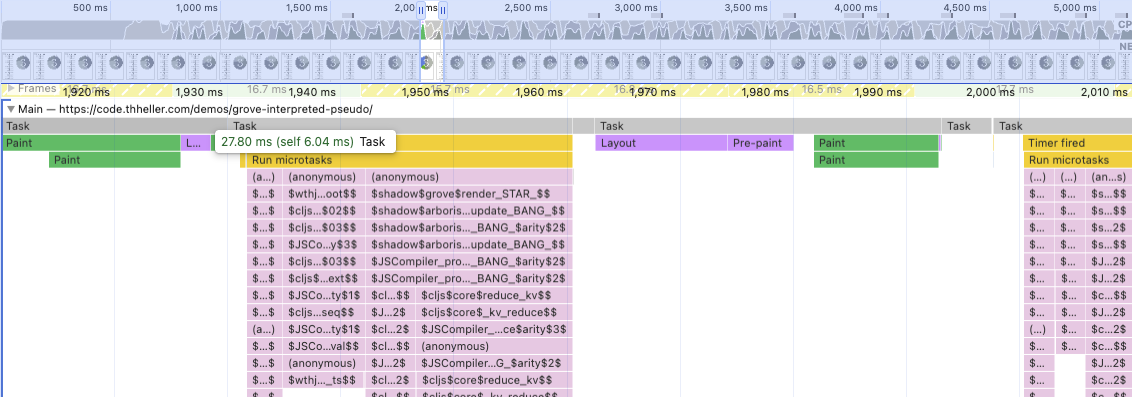Click the 16.5 ms frame in Frames track
1132x397 pixels.
tap(823, 90)
